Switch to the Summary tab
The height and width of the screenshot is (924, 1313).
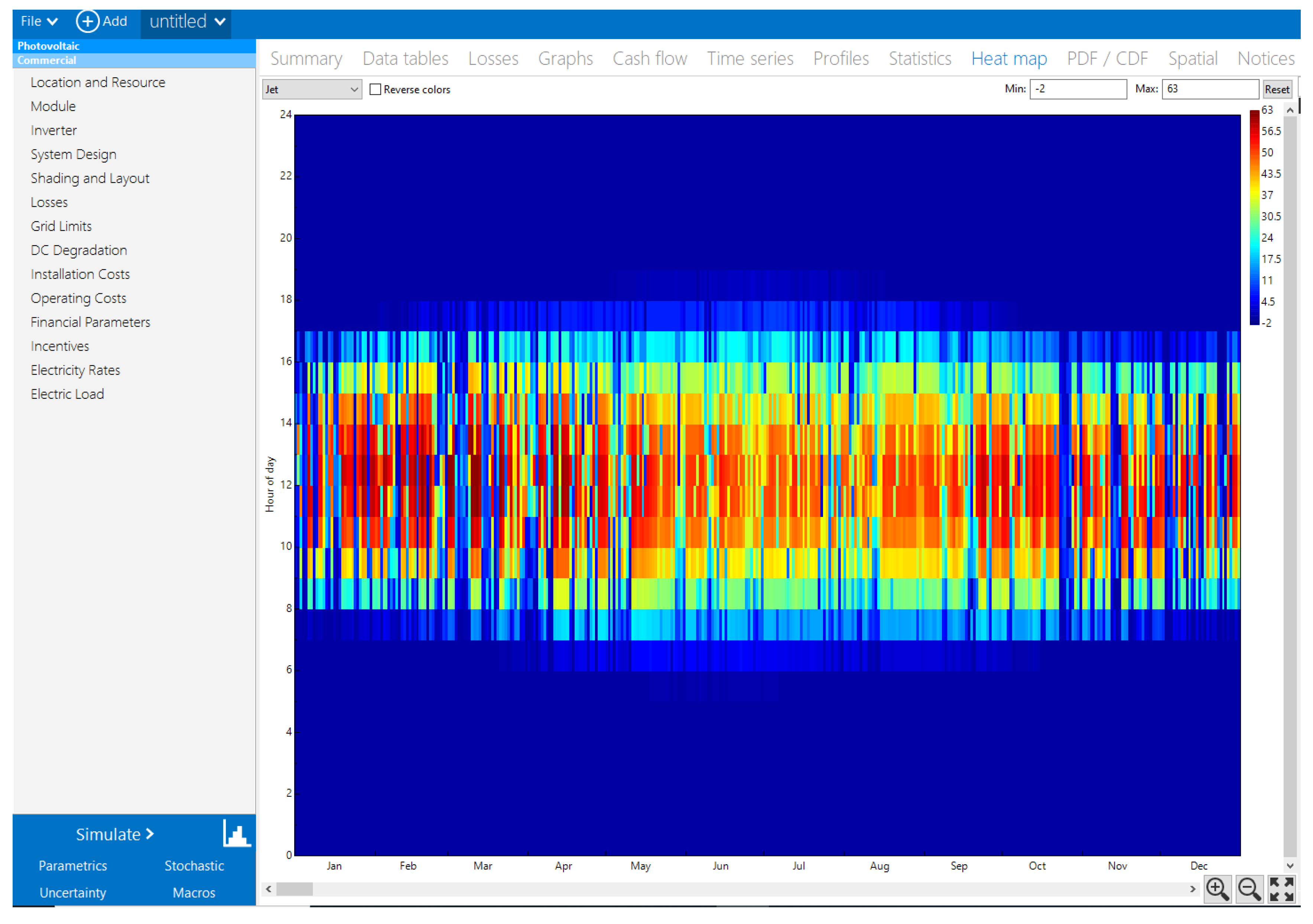pyautogui.click(x=306, y=59)
